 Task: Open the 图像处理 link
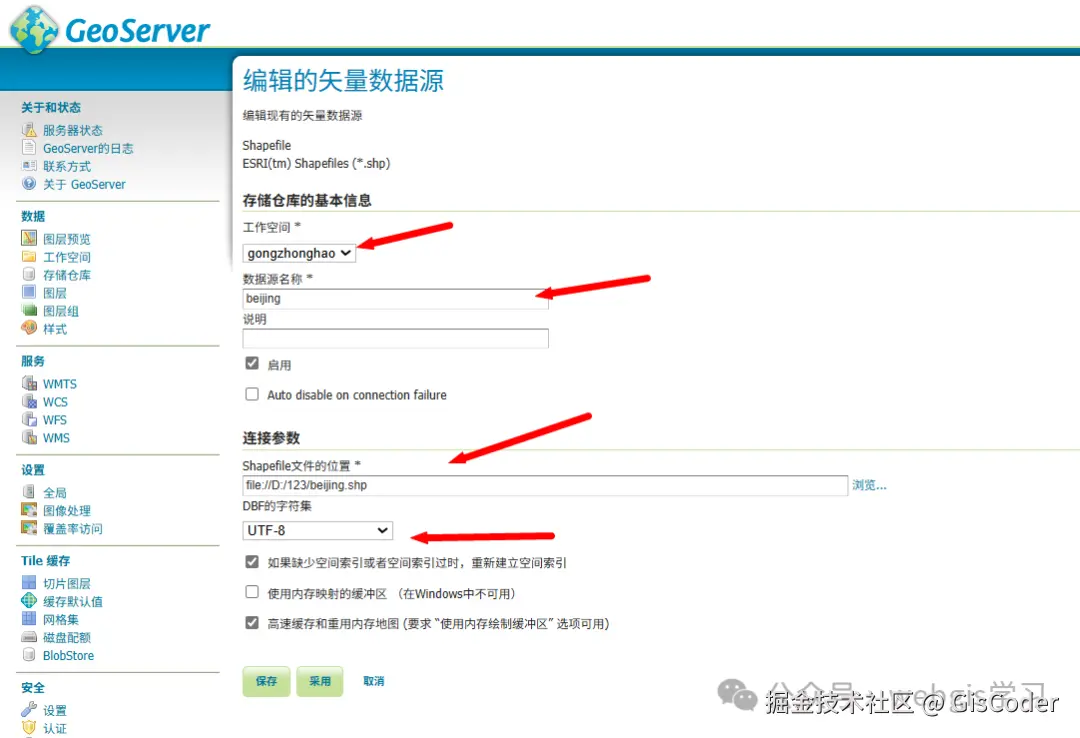click(67, 511)
